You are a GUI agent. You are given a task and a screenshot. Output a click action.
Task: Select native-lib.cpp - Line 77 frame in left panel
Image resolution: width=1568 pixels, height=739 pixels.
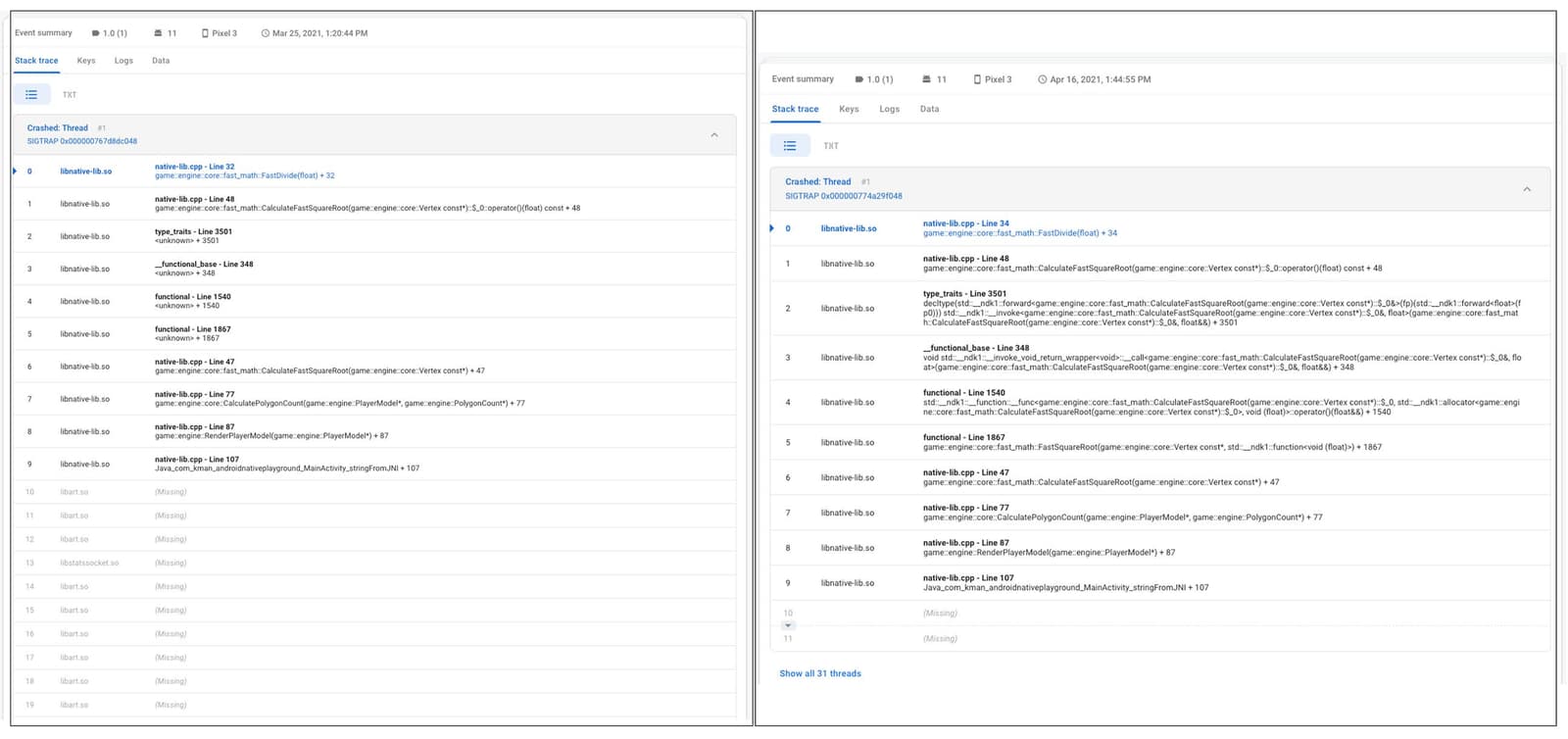pos(373,399)
